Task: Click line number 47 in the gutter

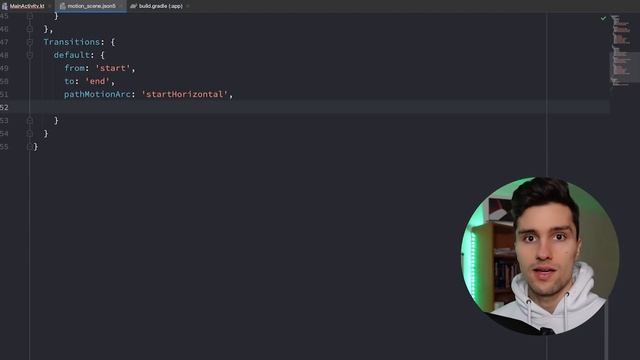Action: (4, 42)
